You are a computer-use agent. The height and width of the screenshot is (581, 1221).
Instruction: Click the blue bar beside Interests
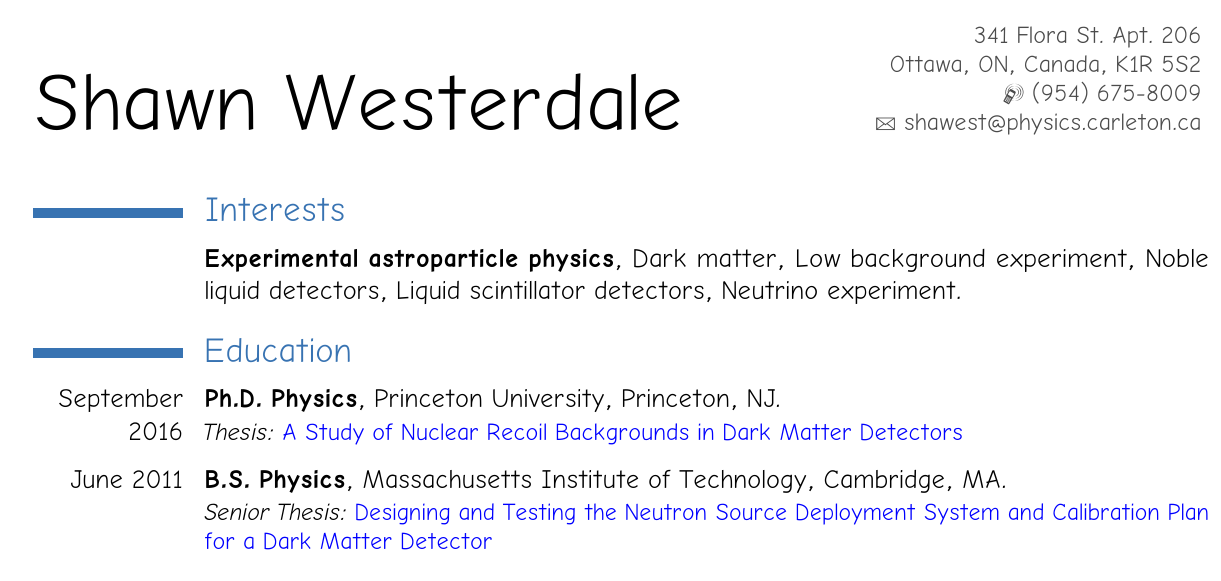pos(108,212)
